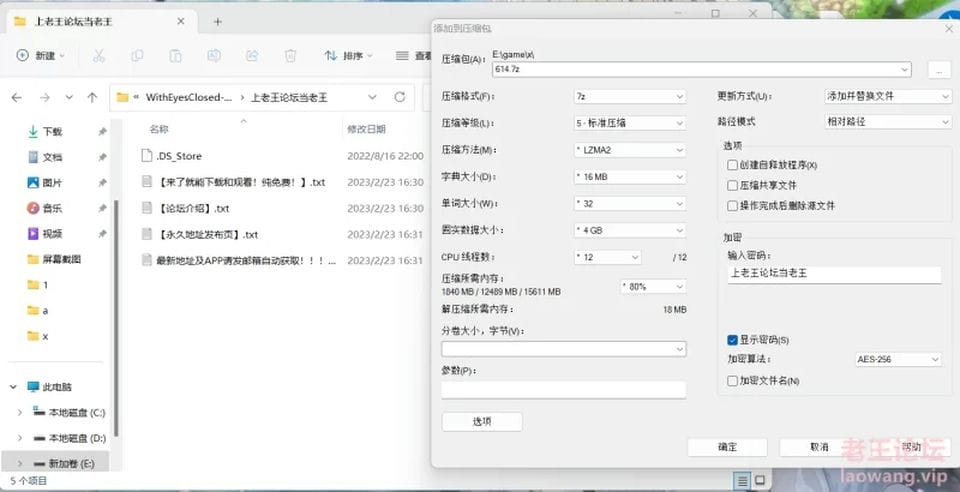
Task: Open 视频 Videos in sidebar
Action: click(52, 234)
